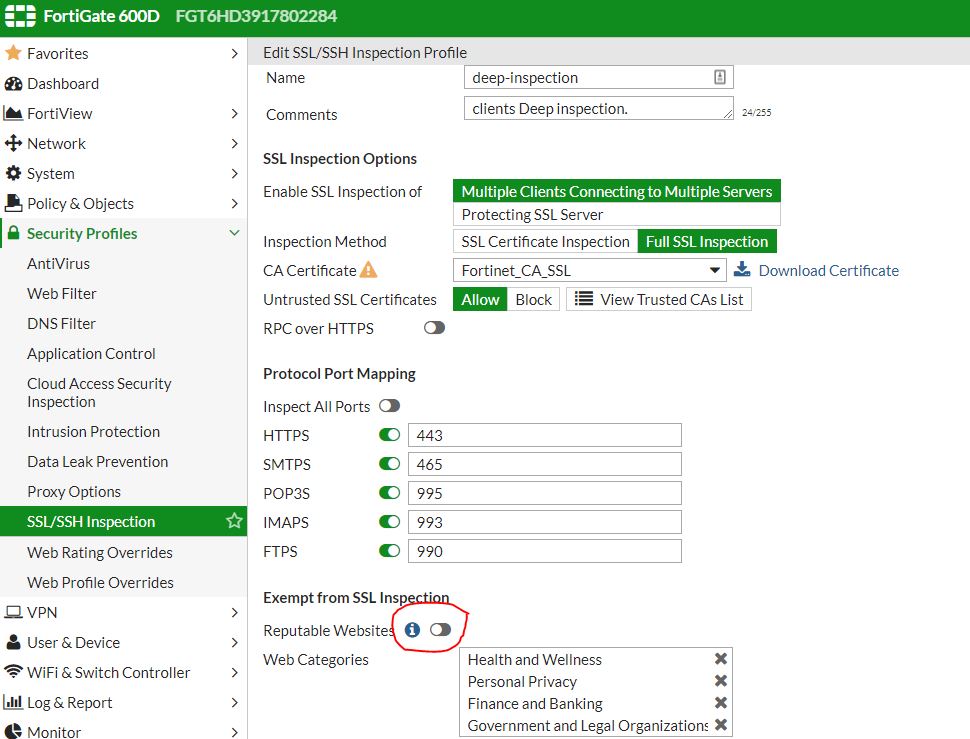970x739 pixels.
Task: Click the star icon on SSL/SSH Inspection
Action: pyautogui.click(x=233, y=521)
